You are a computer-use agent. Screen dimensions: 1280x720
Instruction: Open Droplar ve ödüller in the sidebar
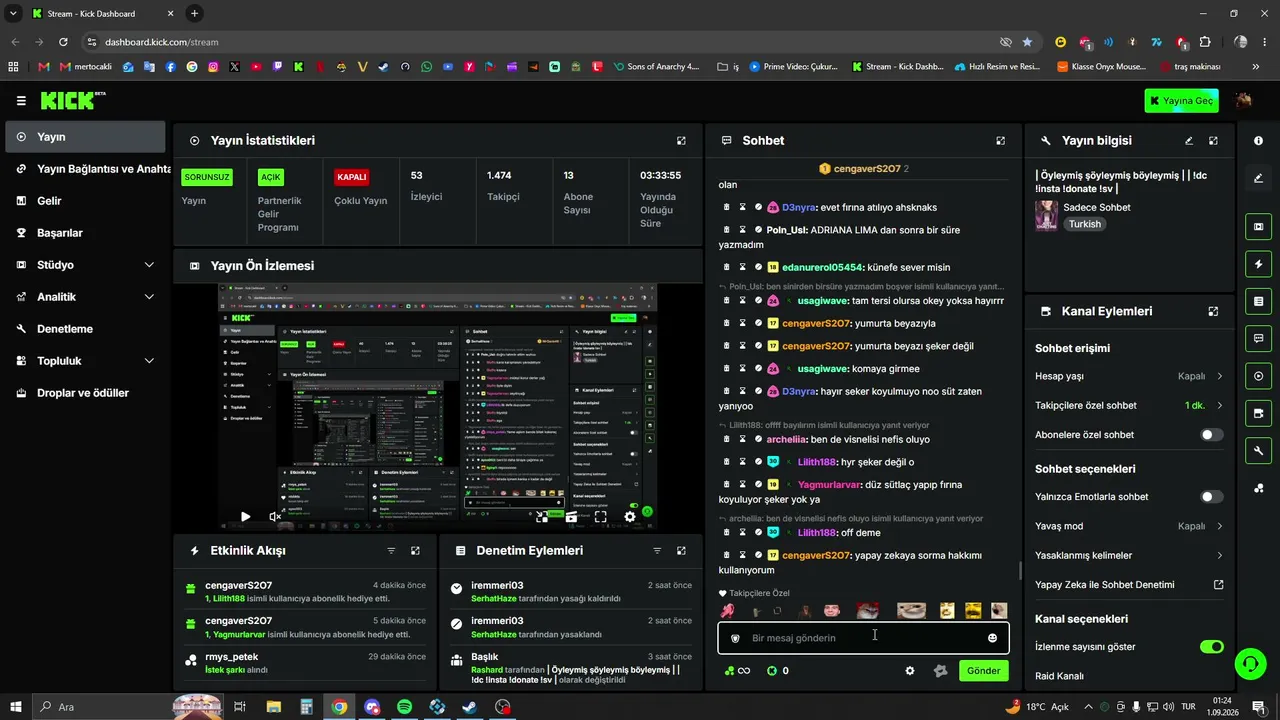85,393
